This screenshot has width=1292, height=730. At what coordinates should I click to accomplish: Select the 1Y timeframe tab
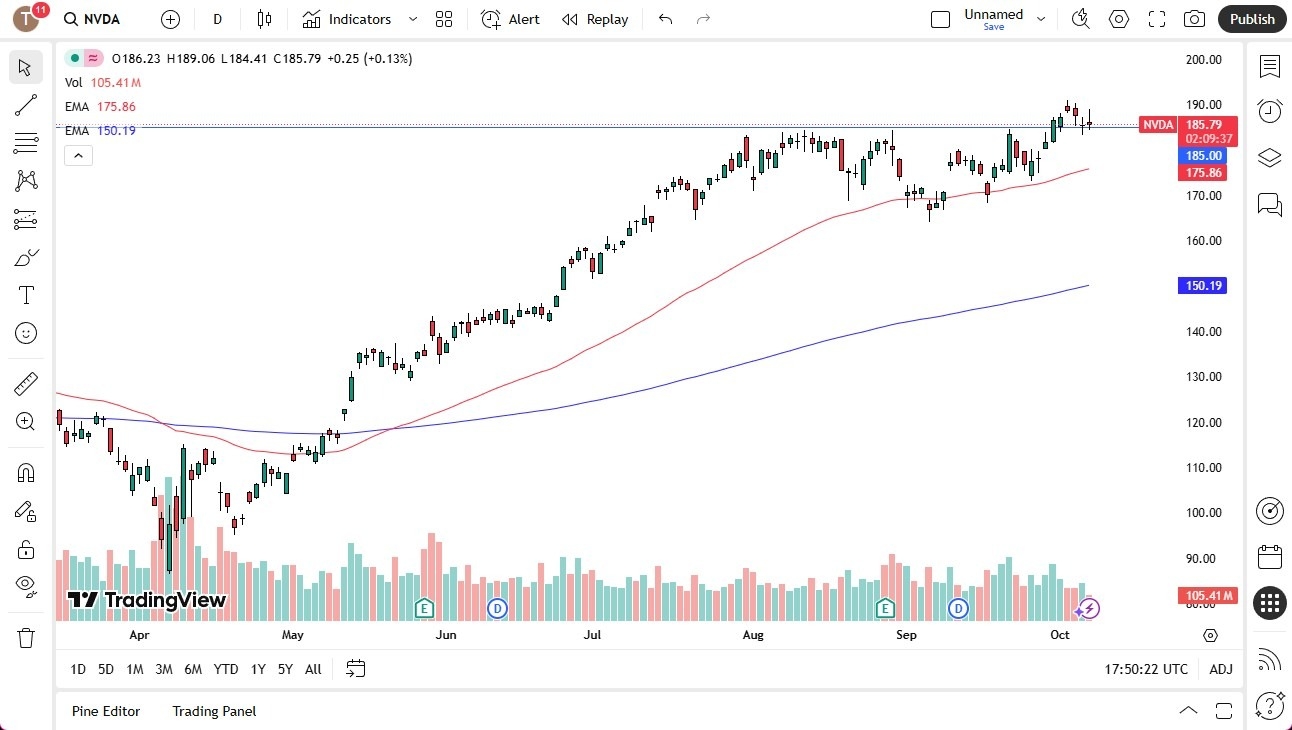point(257,669)
